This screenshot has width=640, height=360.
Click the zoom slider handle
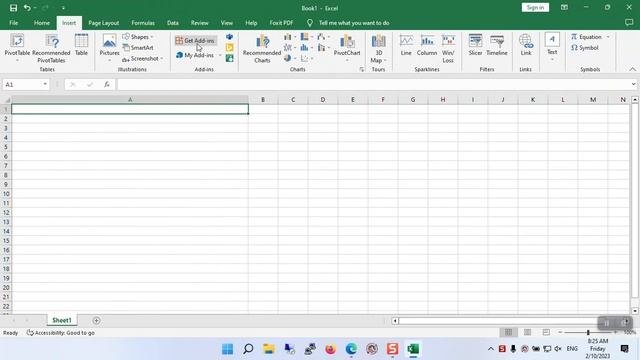click(588, 333)
